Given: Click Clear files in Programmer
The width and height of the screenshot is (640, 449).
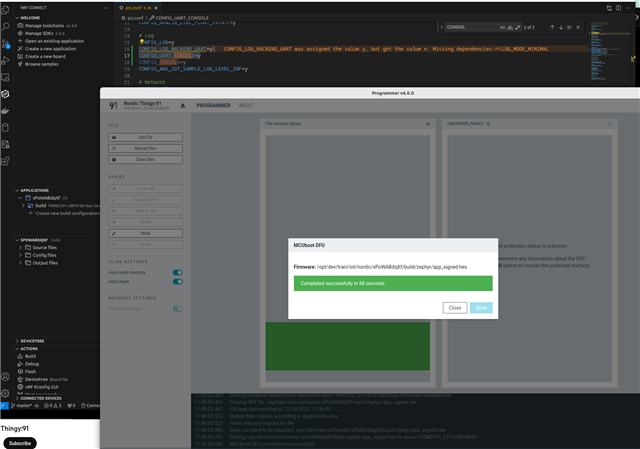Looking at the screenshot, I should point(145,160).
